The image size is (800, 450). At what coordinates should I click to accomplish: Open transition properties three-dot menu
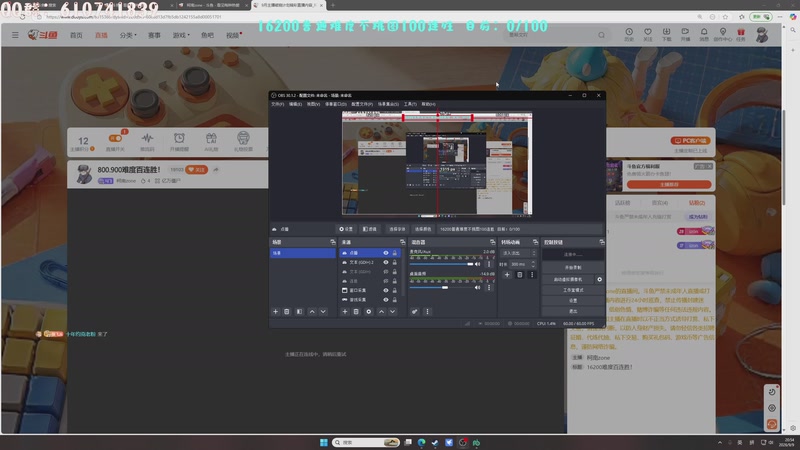pos(532,274)
